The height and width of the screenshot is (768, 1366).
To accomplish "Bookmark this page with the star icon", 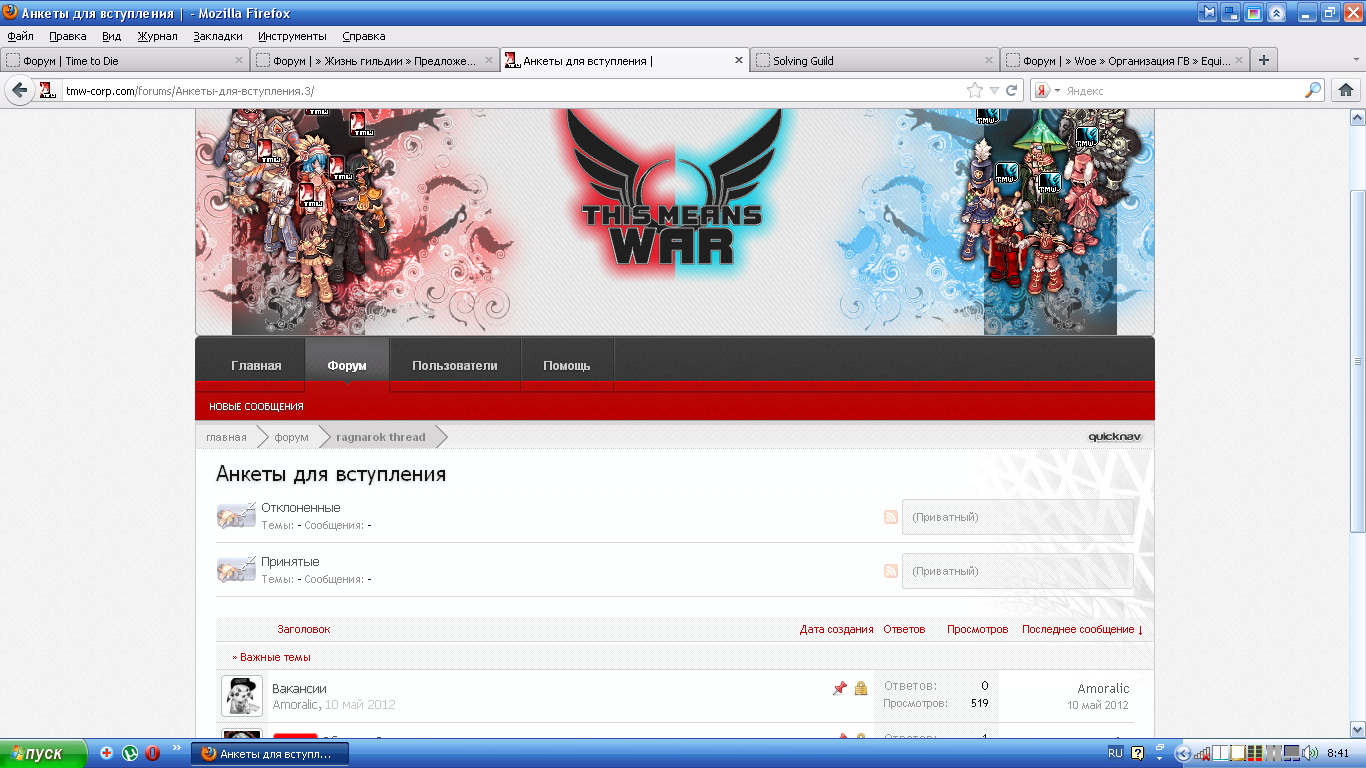I will 975,90.
